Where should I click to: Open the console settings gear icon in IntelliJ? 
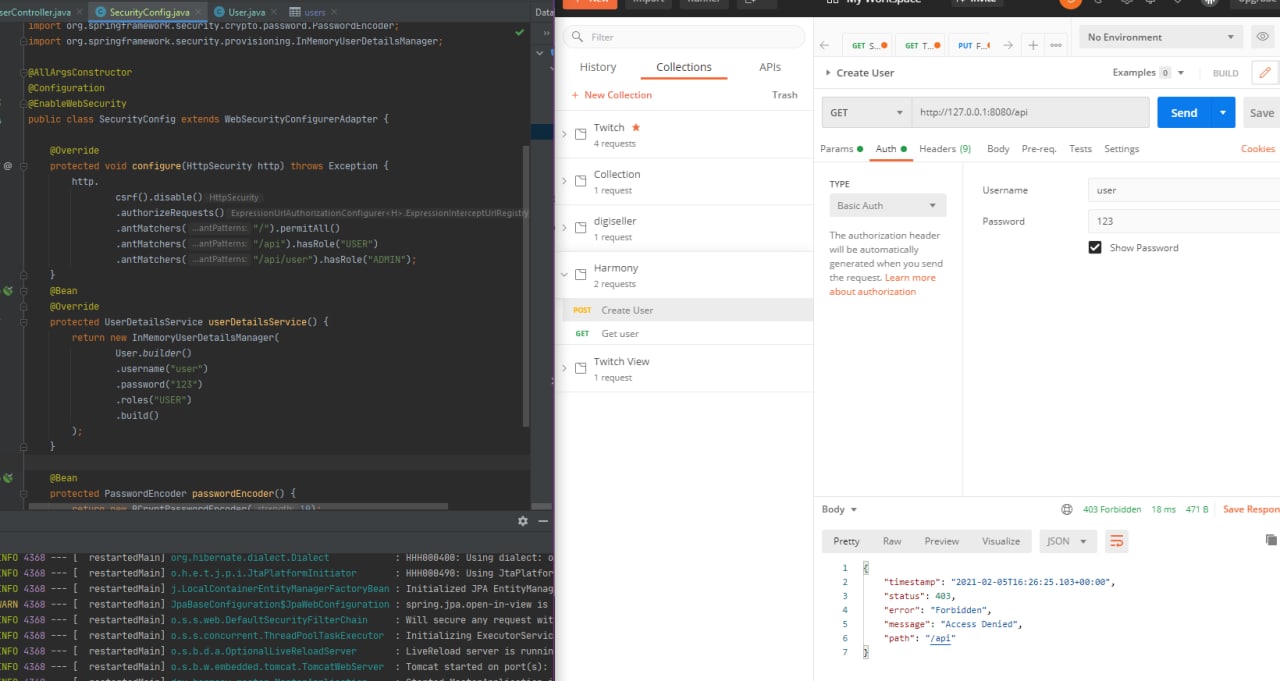[522, 521]
